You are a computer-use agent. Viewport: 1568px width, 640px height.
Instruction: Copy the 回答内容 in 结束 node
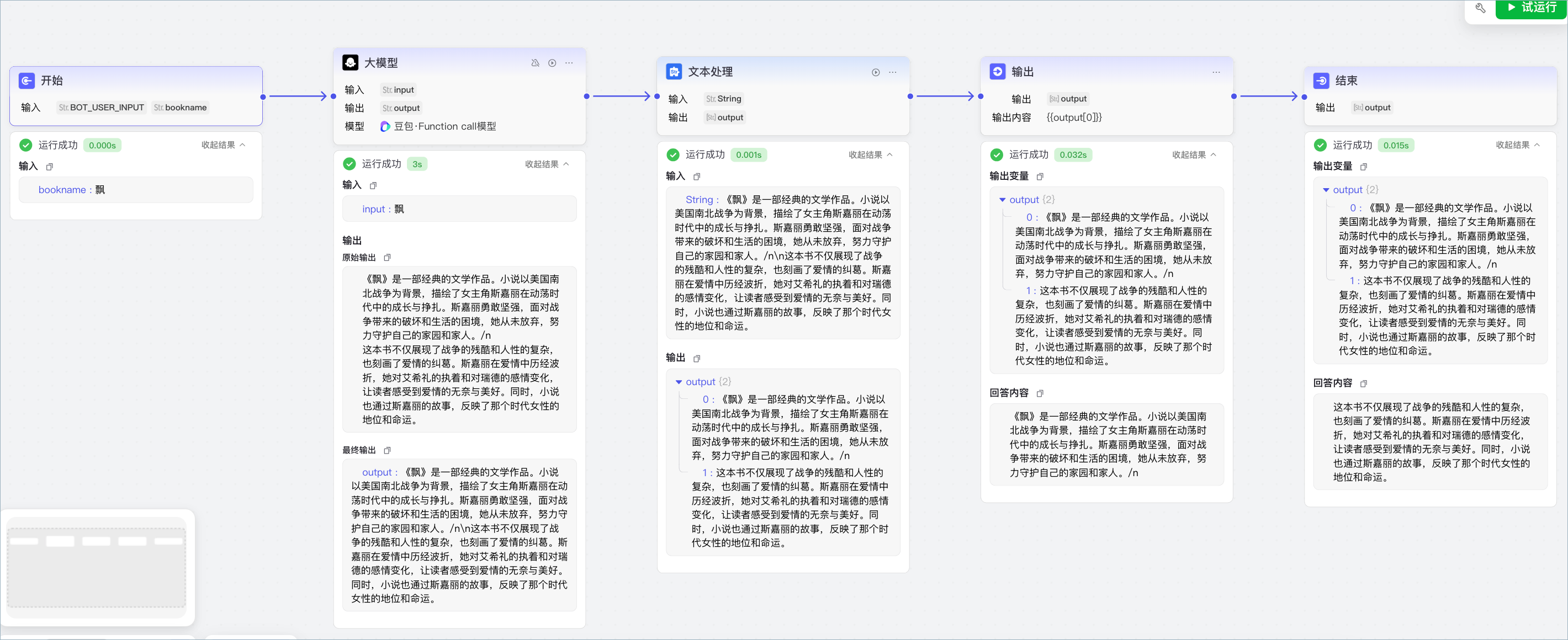click(1364, 383)
